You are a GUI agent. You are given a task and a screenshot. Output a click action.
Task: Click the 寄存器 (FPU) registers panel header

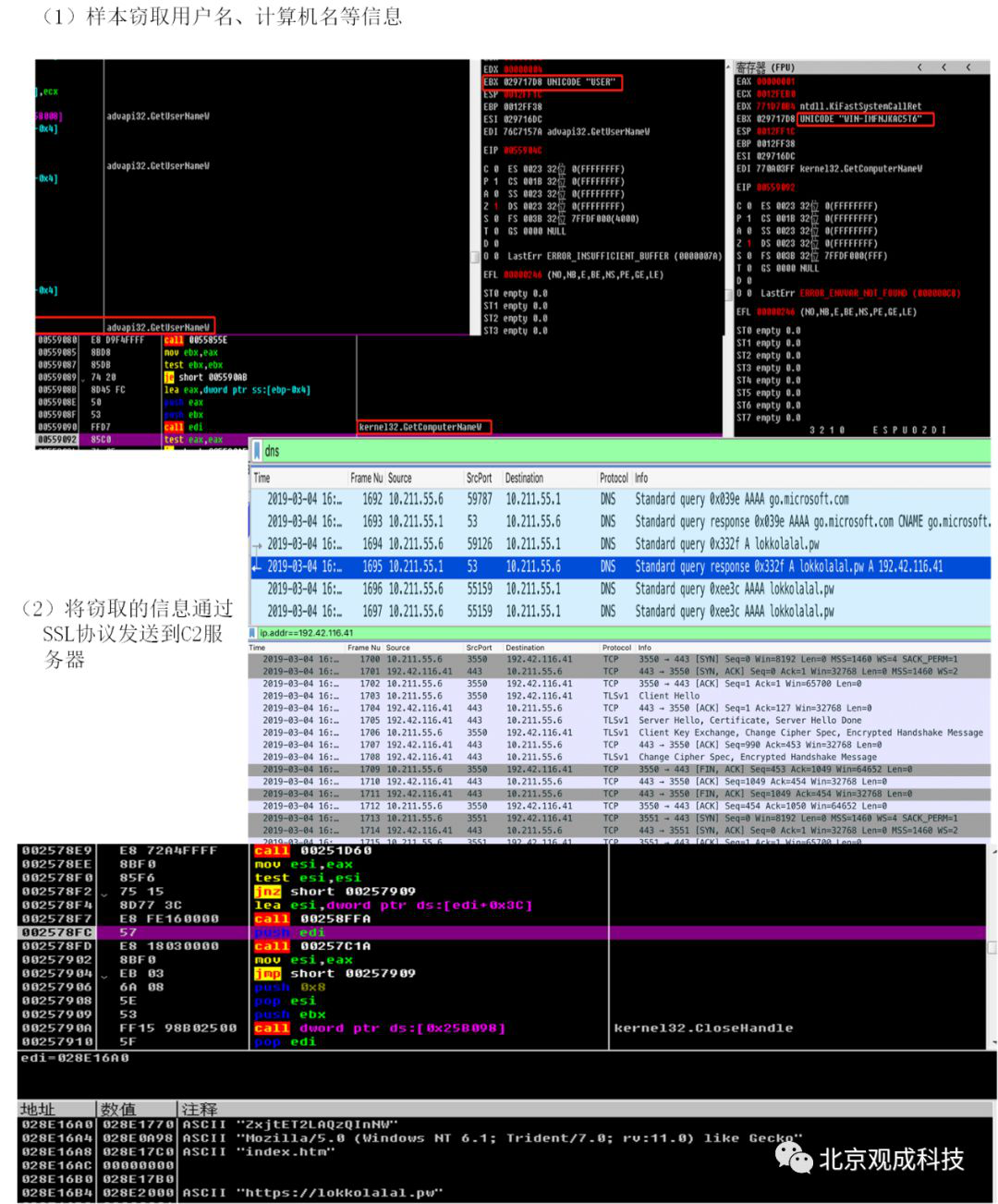861,67
